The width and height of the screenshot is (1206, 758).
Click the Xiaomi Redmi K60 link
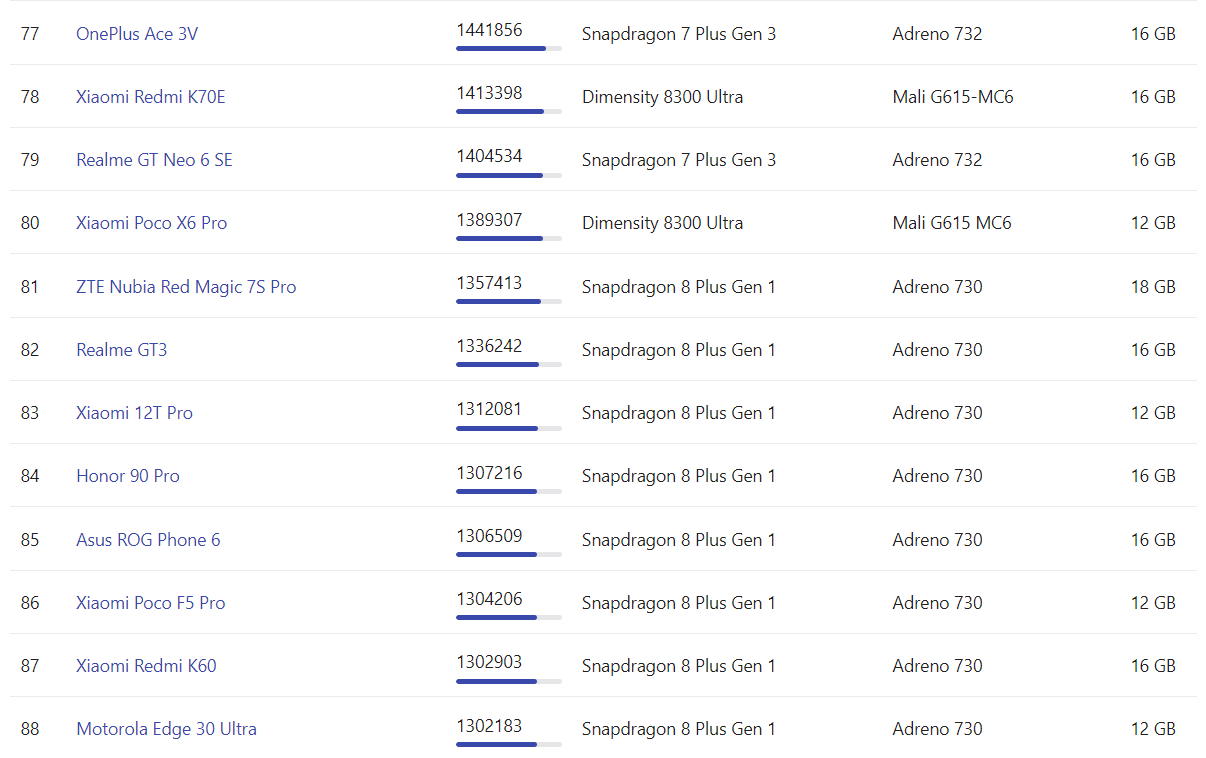[146, 666]
